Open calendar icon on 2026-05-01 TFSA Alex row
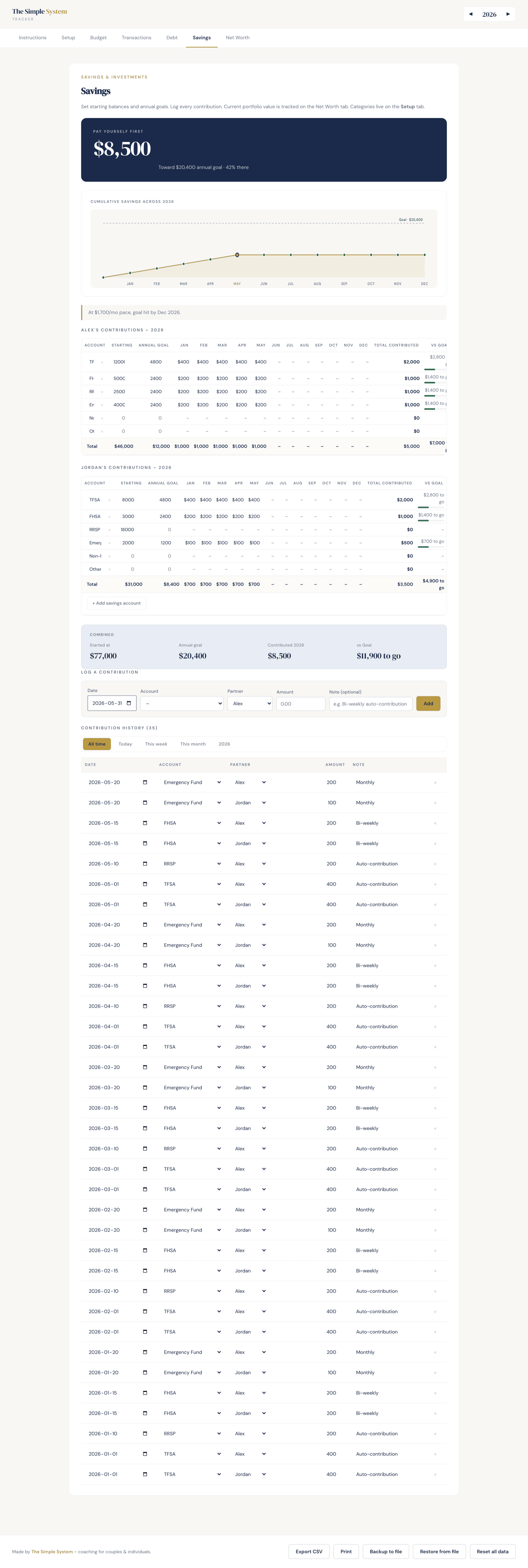The height and width of the screenshot is (1568, 528). point(145,884)
